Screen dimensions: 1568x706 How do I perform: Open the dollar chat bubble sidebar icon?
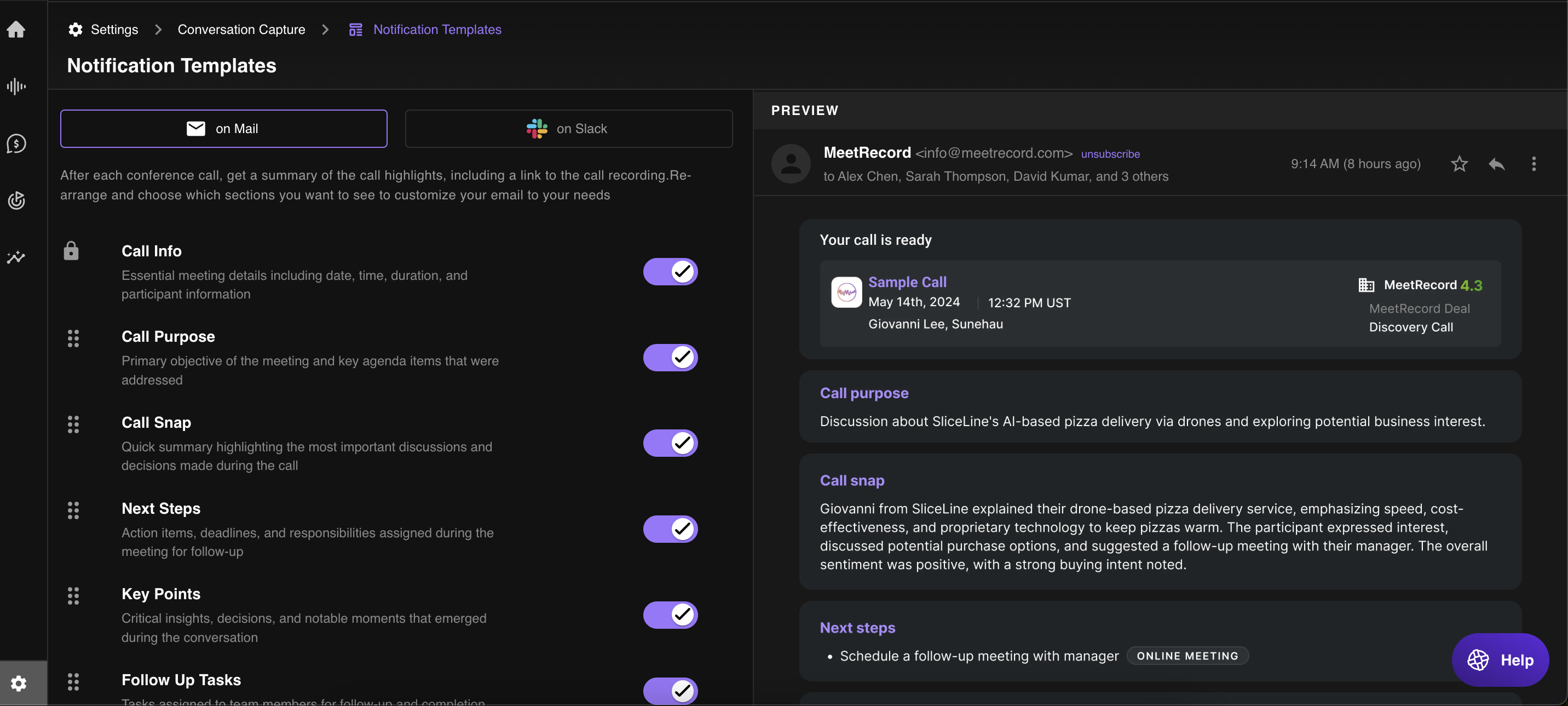pyautogui.click(x=16, y=144)
